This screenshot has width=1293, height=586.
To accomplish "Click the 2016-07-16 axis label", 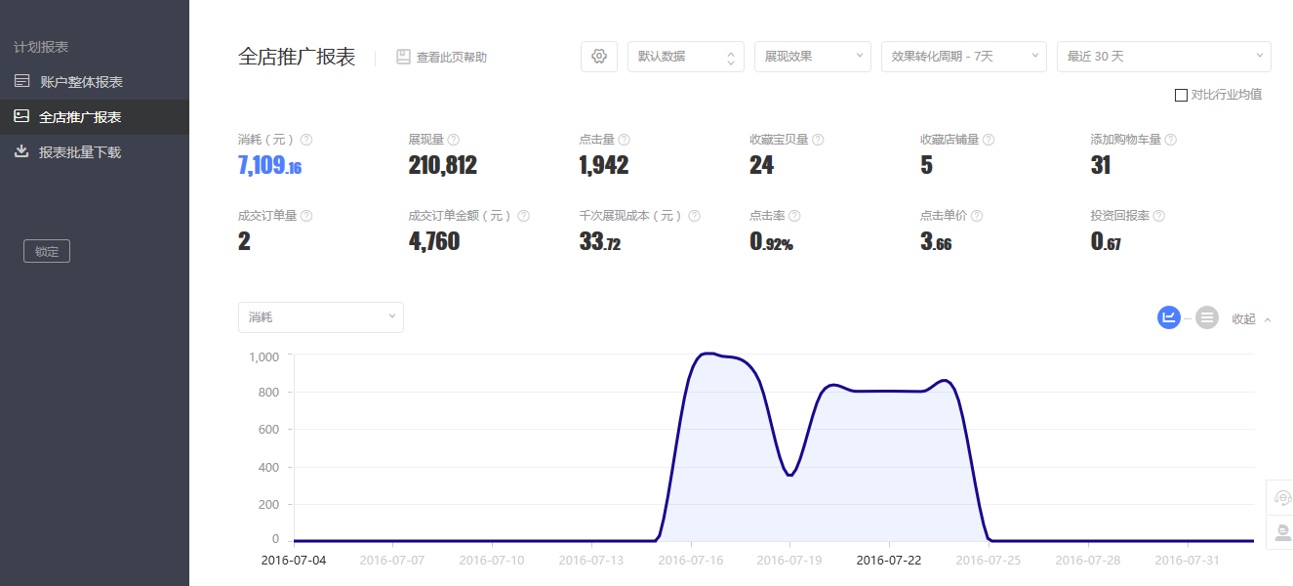I will tap(690, 560).
